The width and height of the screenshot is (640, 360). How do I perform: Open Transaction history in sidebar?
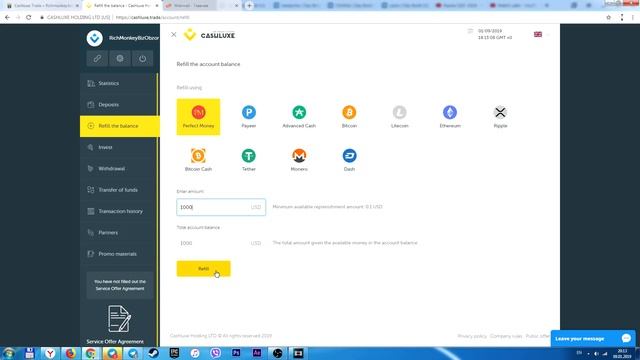118,211
